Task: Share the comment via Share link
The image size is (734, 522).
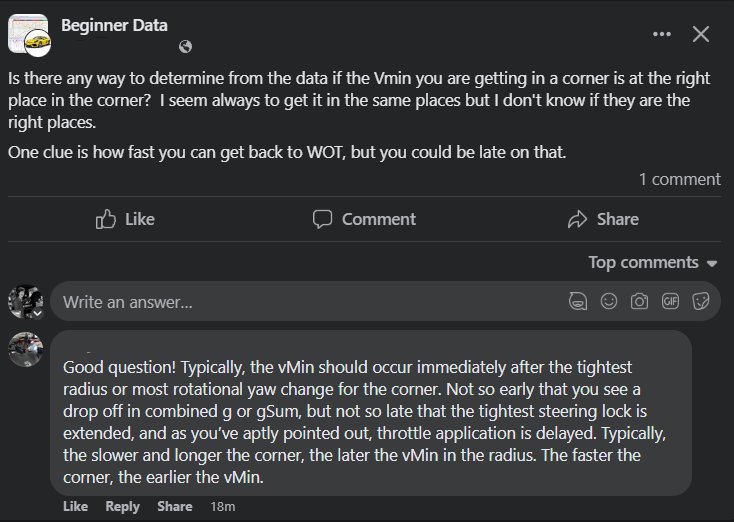Action: tap(175, 506)
